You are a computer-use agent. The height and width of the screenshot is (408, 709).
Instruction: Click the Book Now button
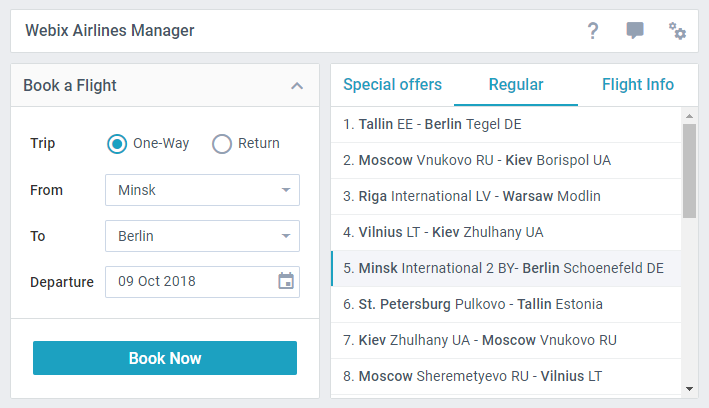click(165, 358)
